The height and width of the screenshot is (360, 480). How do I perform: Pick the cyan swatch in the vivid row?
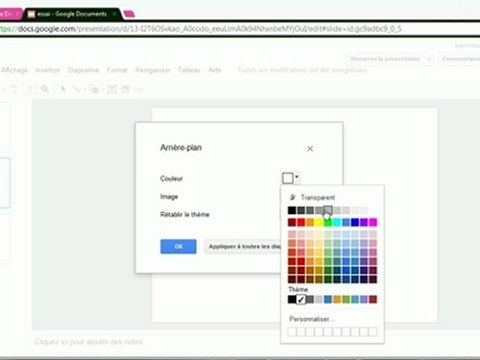tap(337, 222)
